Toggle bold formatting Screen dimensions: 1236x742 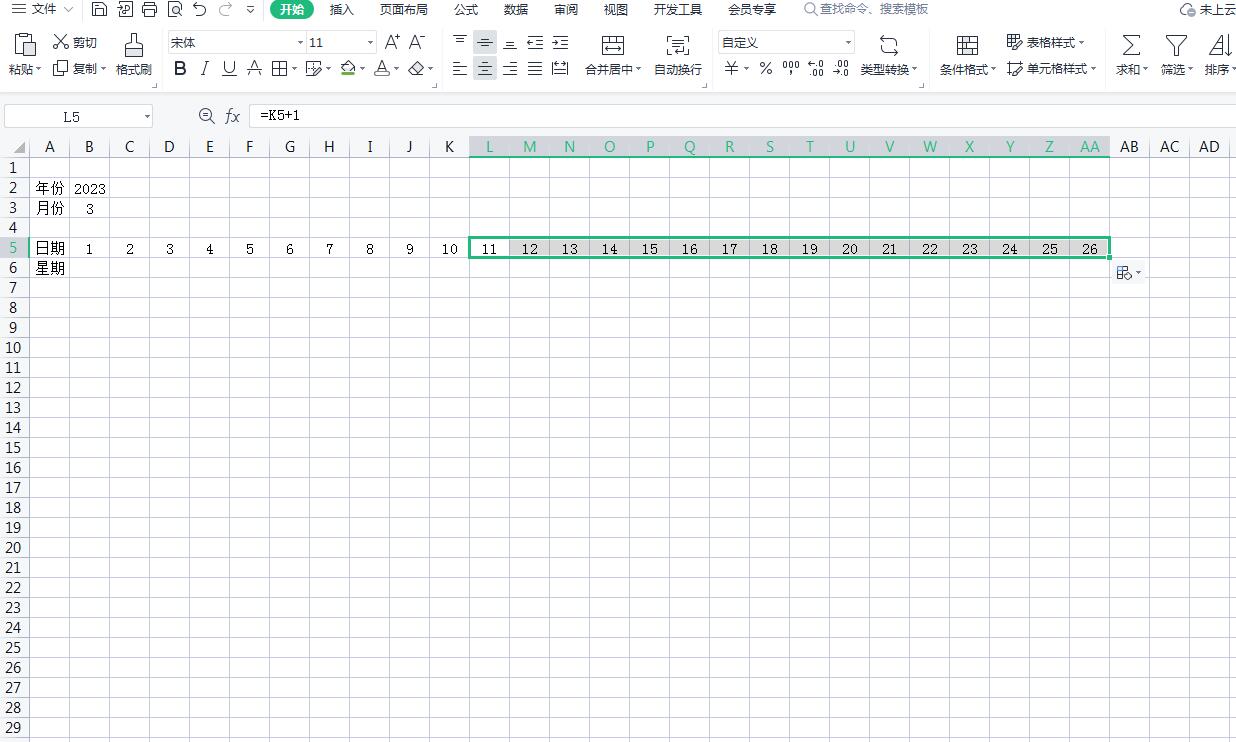coord(180,69)
